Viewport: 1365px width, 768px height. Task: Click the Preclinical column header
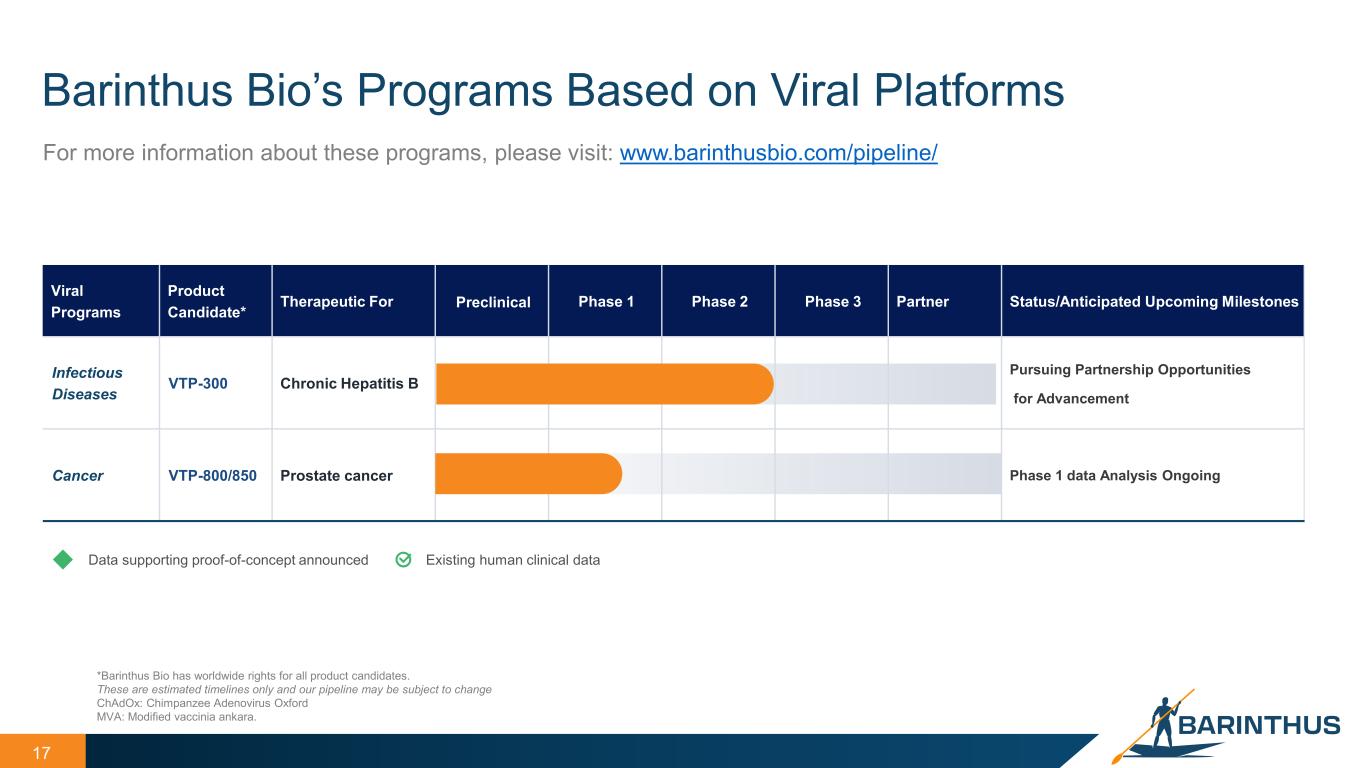493,302
